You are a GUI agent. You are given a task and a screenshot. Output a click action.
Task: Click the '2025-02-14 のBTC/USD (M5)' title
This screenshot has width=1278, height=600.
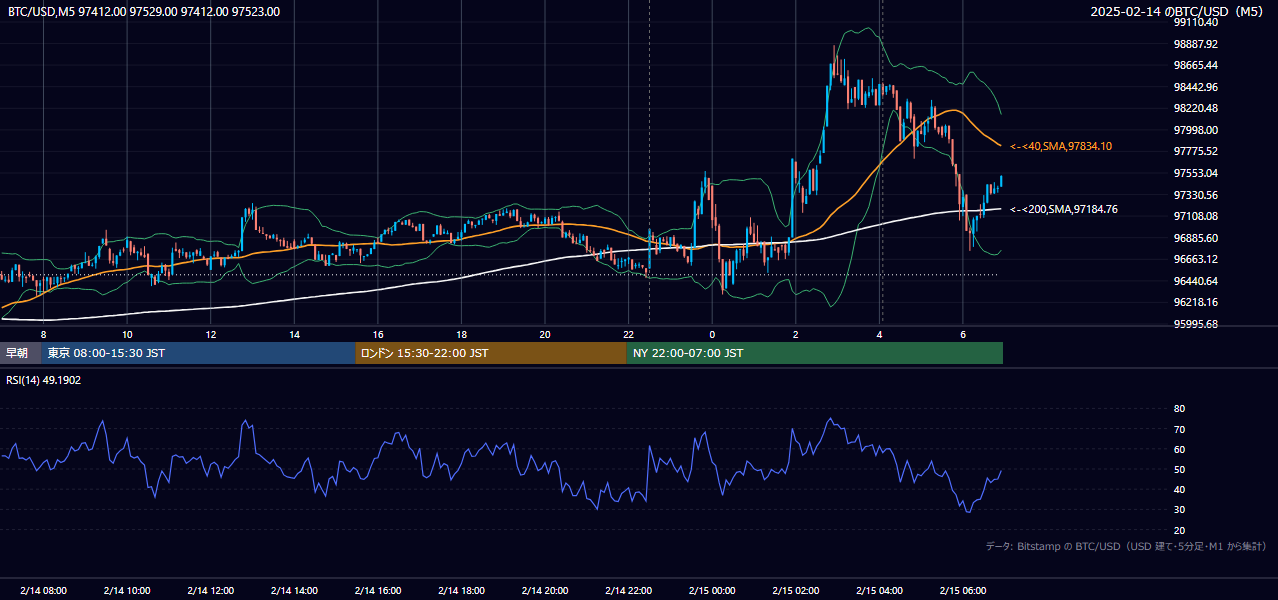[1178, 11]
